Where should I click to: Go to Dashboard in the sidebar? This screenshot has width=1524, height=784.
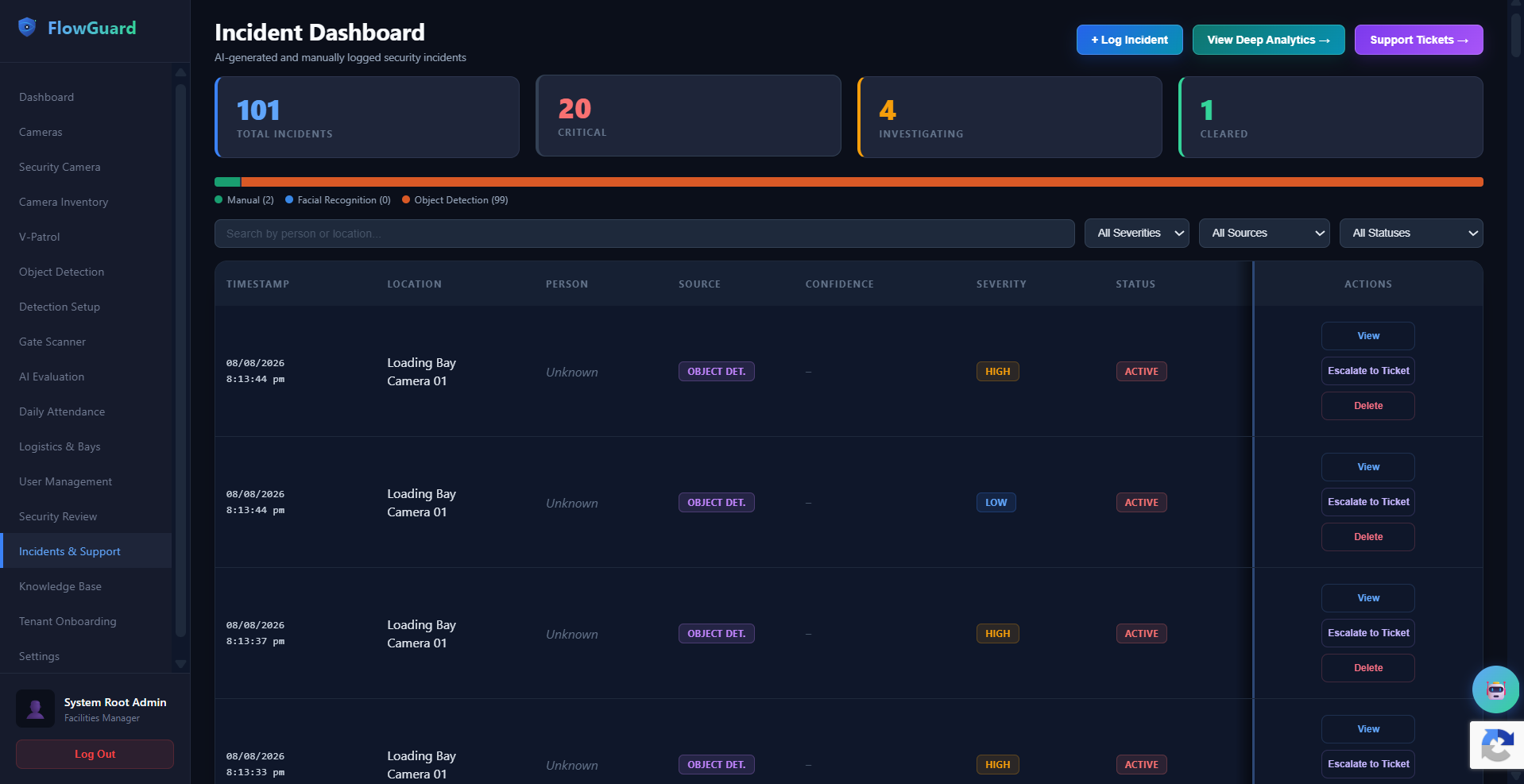tap(86, 97)
